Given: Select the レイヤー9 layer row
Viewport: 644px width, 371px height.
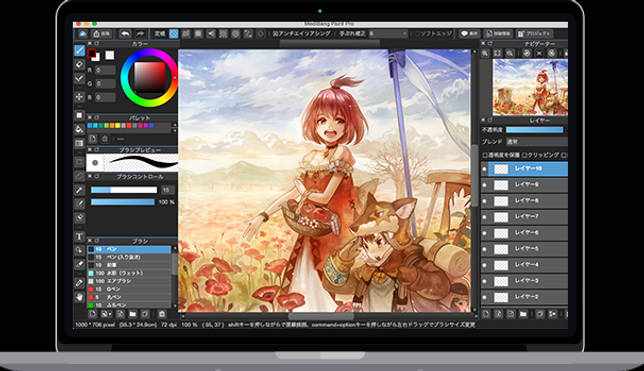Looking at the screenshot, I should pyautogui.click(x=524, y=185).
